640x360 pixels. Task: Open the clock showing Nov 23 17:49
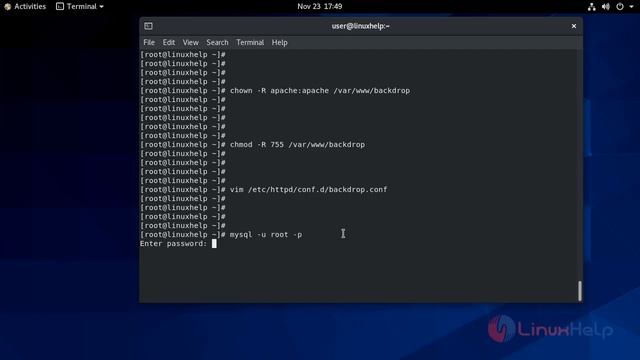pos(320,7)
